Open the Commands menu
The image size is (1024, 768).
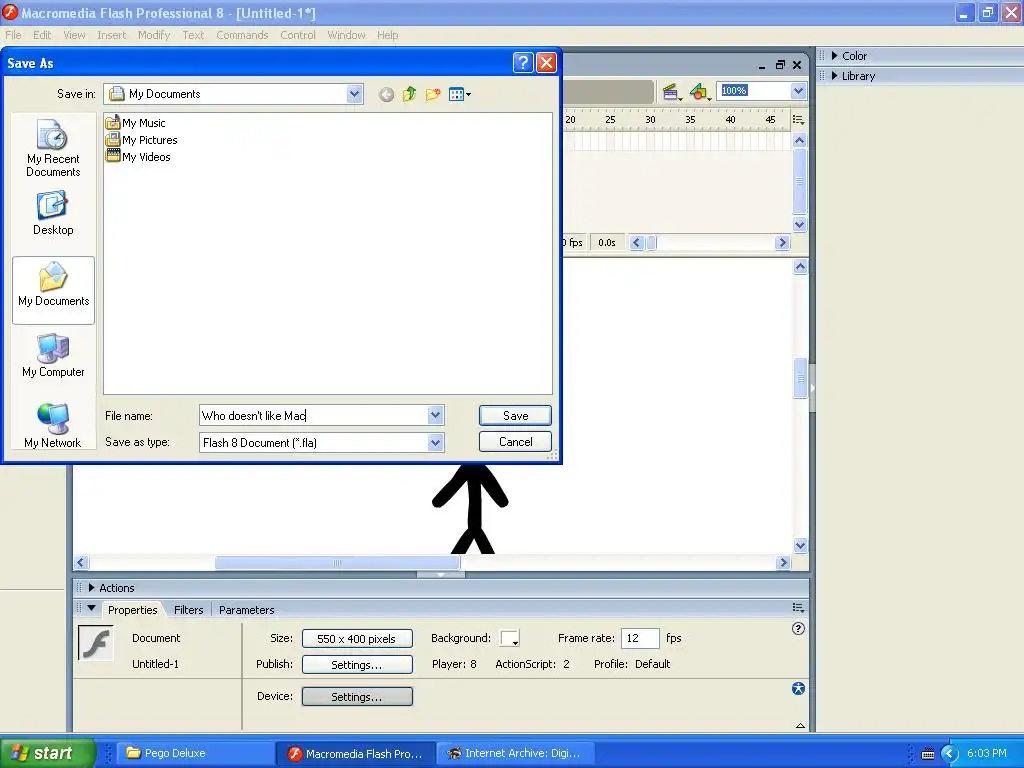[x=242, y=35]
